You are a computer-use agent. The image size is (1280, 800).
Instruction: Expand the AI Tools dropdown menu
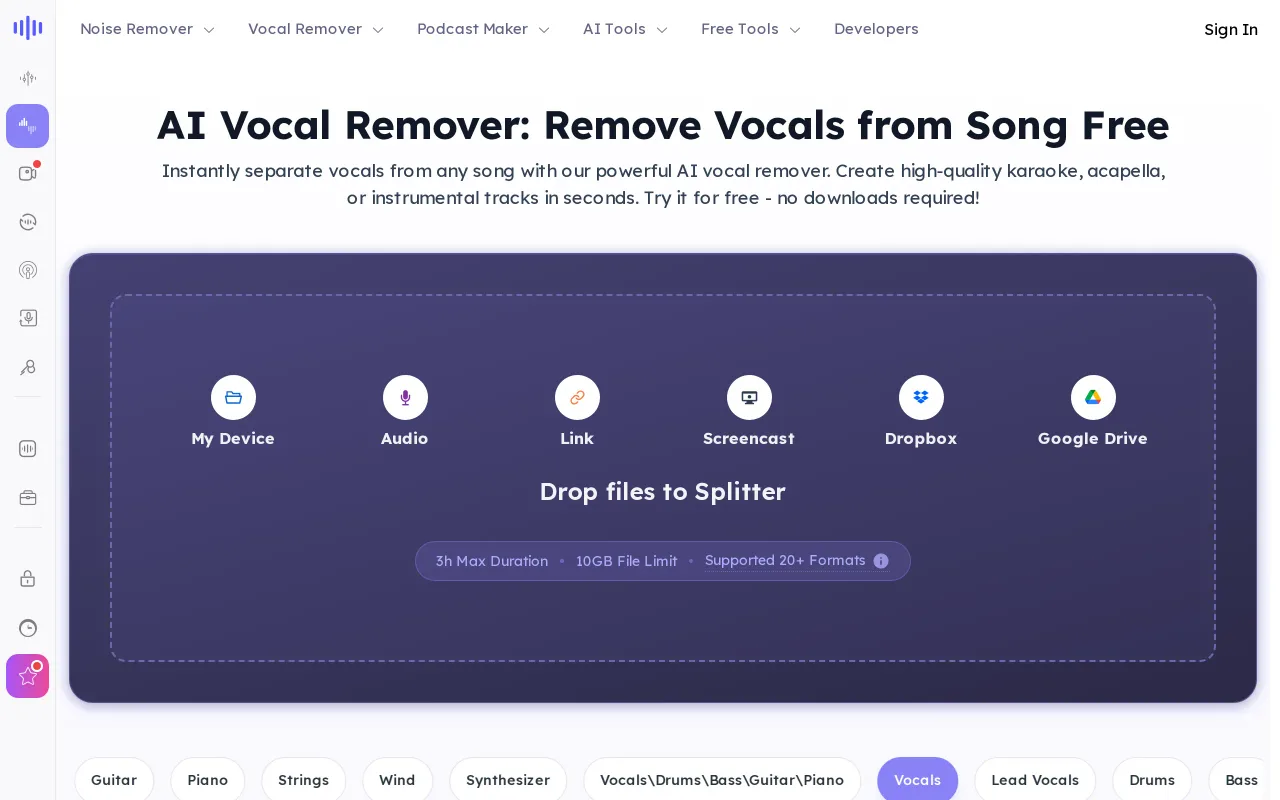tap(625, 29)
